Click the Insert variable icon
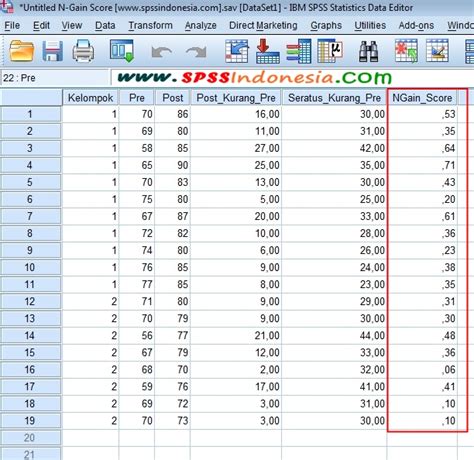Image resolution: width=474 pixels, height=460 pixels. 437,51
